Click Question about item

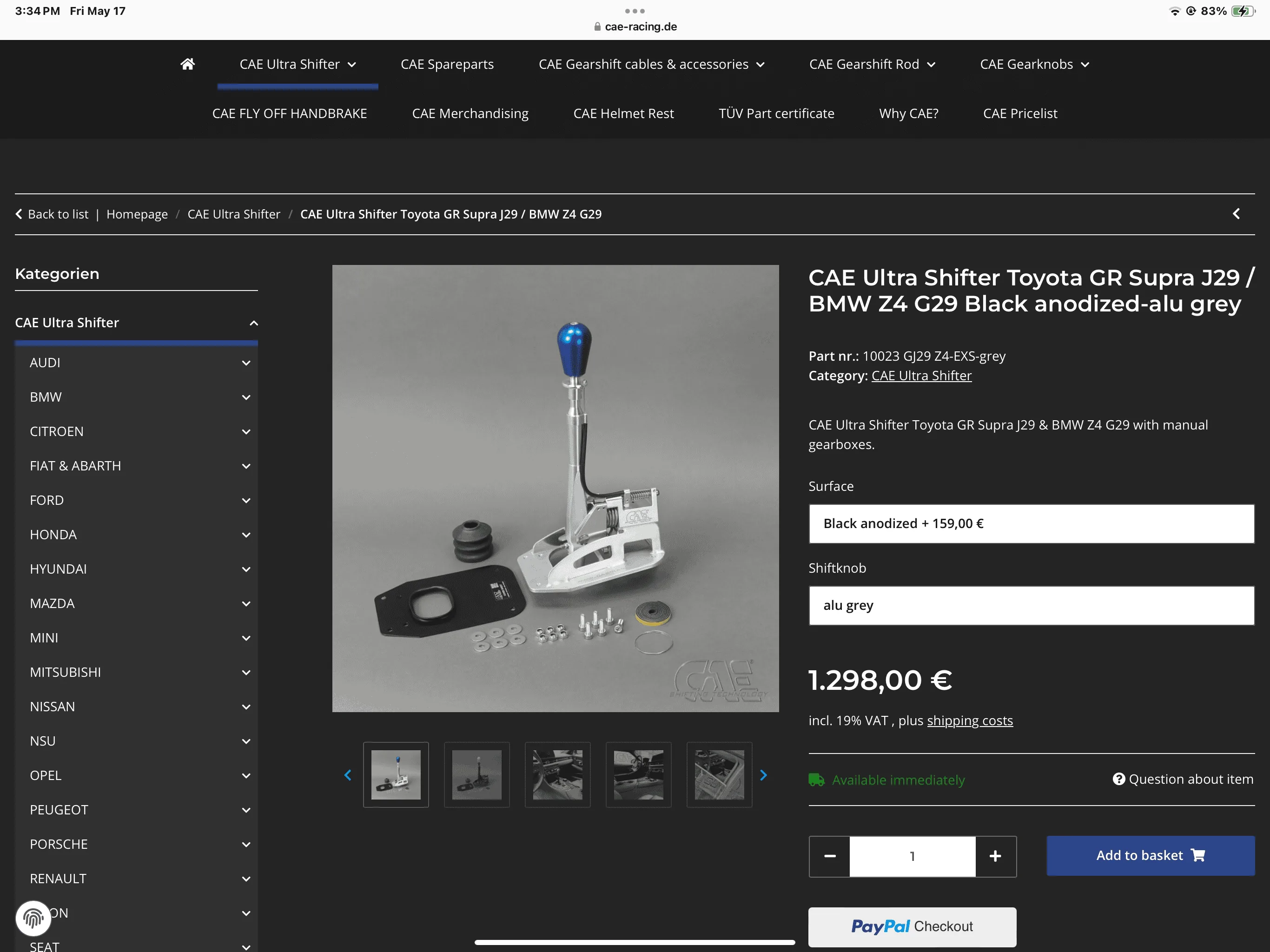point(1183,779)
